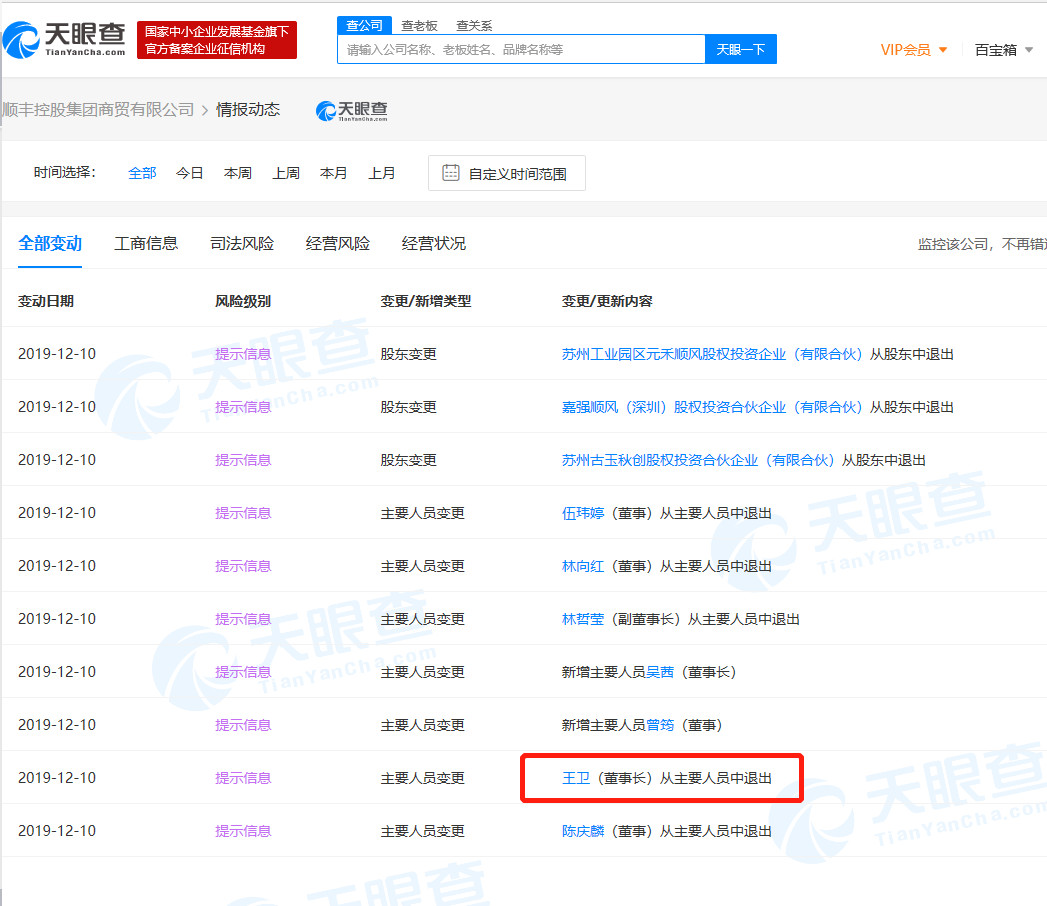Click the search input field
Image resolution: width=1047 pixels, height=906 pixels.
(x=520, y=48)
